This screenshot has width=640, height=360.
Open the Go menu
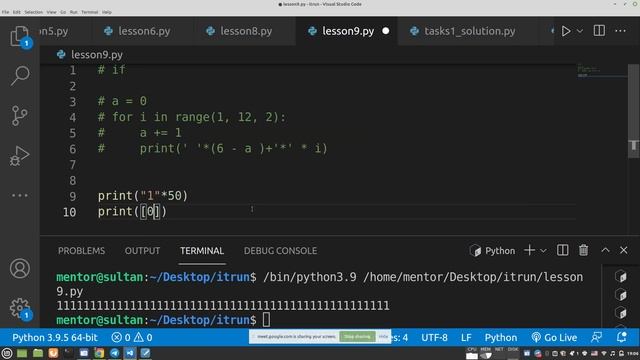pos(63,12)
